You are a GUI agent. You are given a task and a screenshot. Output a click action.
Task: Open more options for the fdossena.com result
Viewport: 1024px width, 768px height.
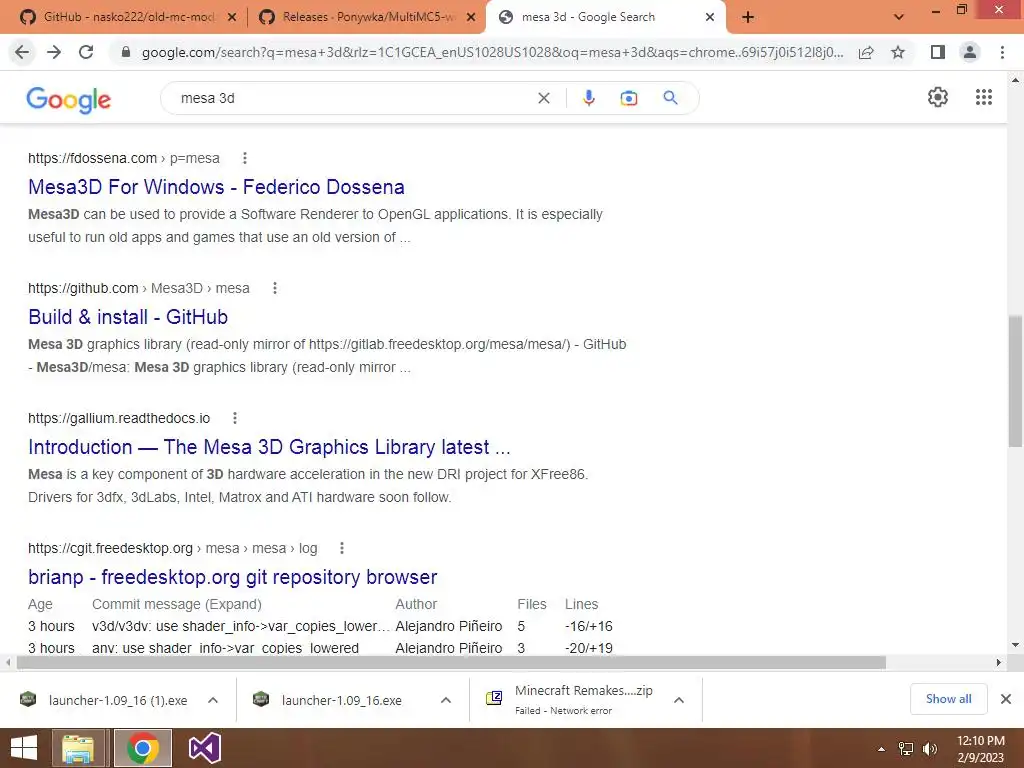pos(244,158)
